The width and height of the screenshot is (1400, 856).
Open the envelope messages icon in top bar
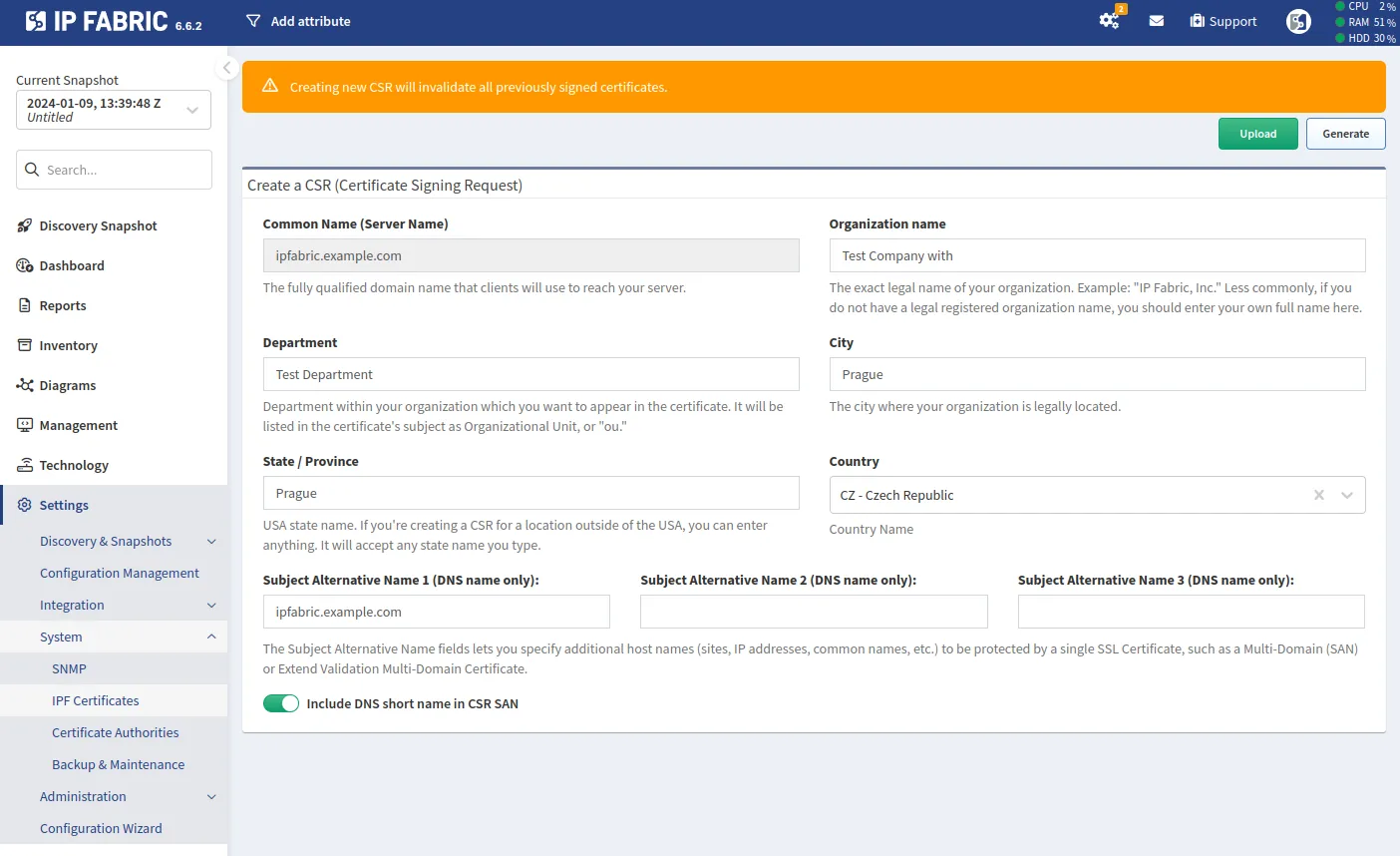[x=1156, y=20]
